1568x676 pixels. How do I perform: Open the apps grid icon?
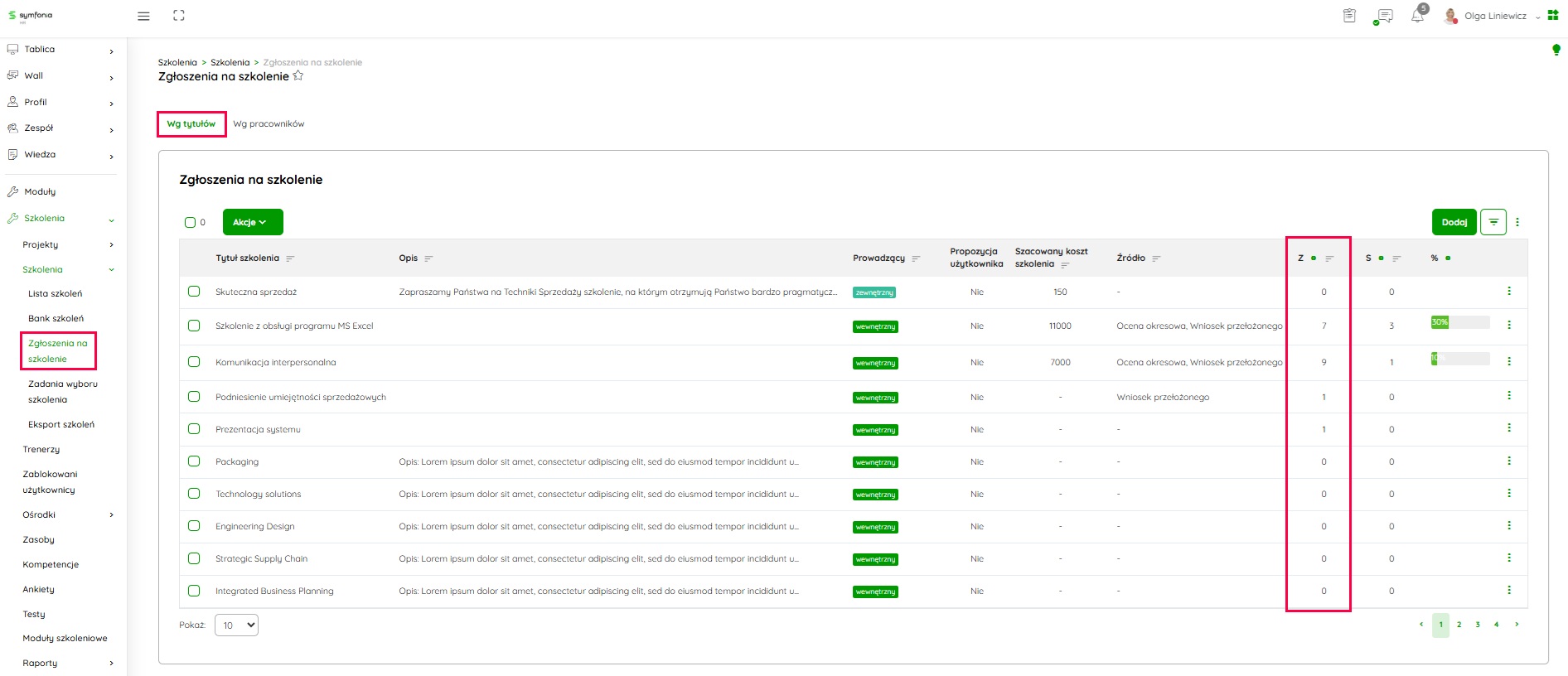(1553, 16)
